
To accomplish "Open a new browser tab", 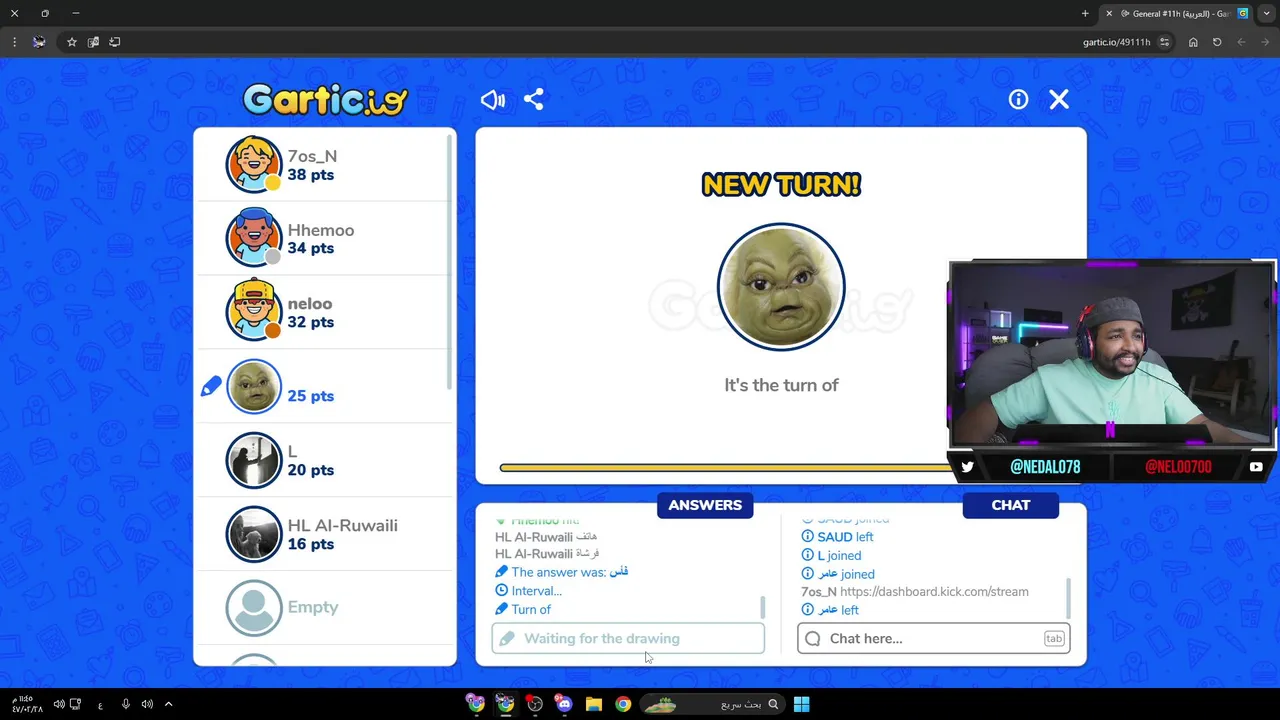I will pos(1085,13).
